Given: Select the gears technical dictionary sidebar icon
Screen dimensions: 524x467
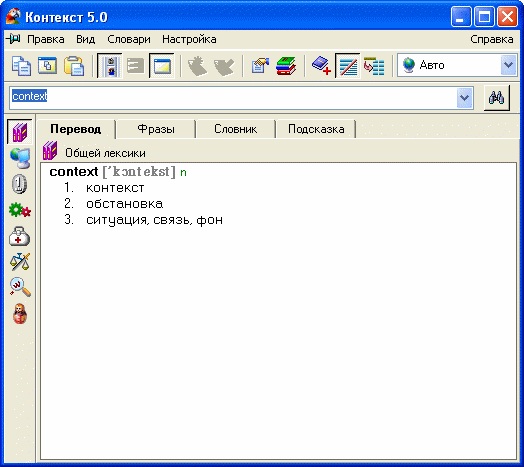Looking at the screenshot, I should (x=20, y=210).
